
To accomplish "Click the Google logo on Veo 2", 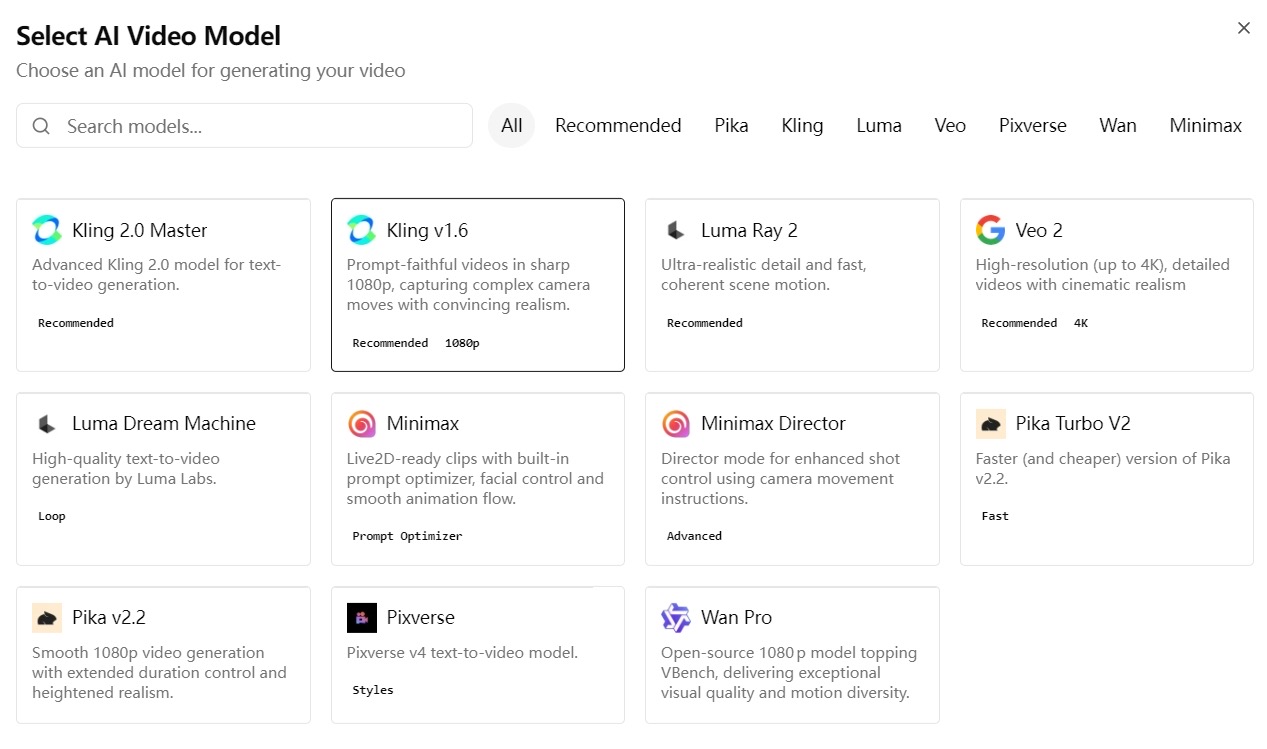I will pos(990,230).
